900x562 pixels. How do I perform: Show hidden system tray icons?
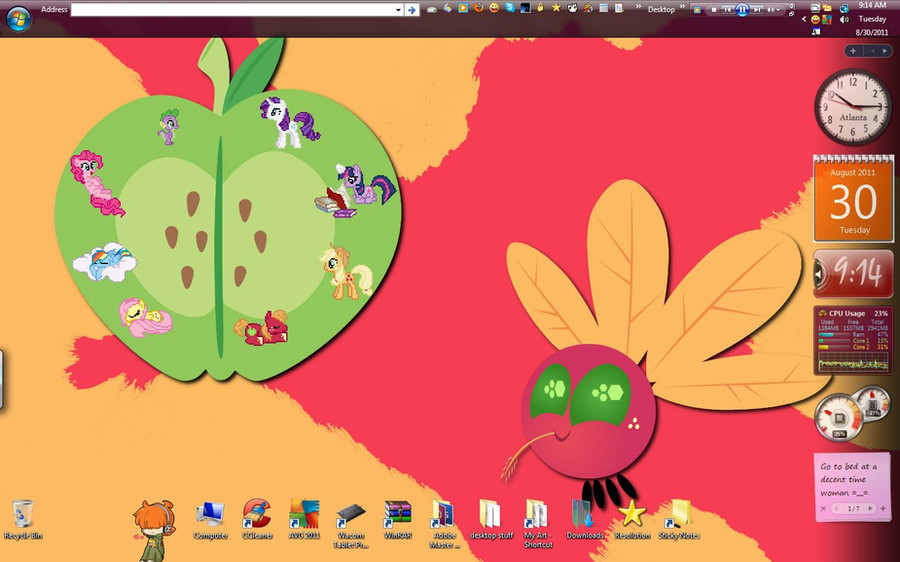pyautogui.click(x=804, y=19)
